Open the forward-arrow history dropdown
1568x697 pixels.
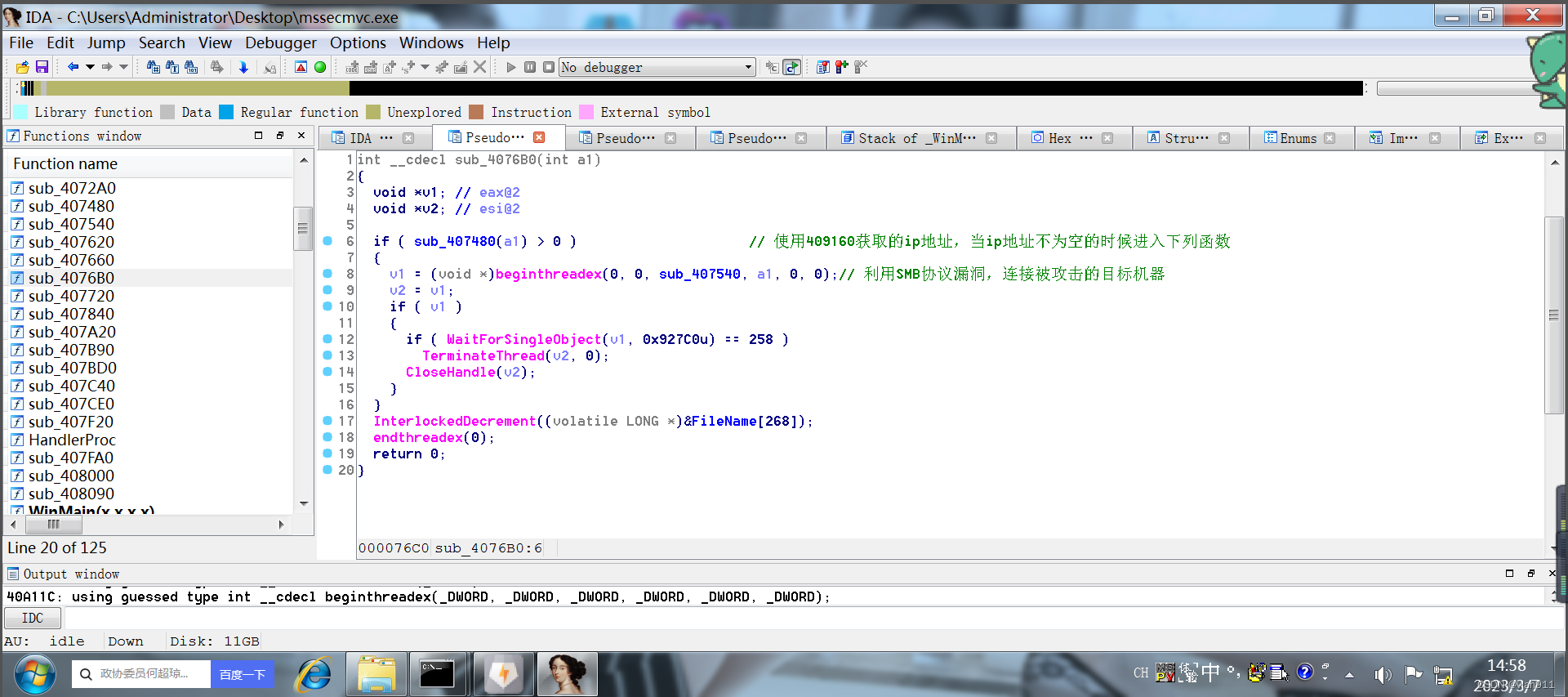tap(123, 67)
